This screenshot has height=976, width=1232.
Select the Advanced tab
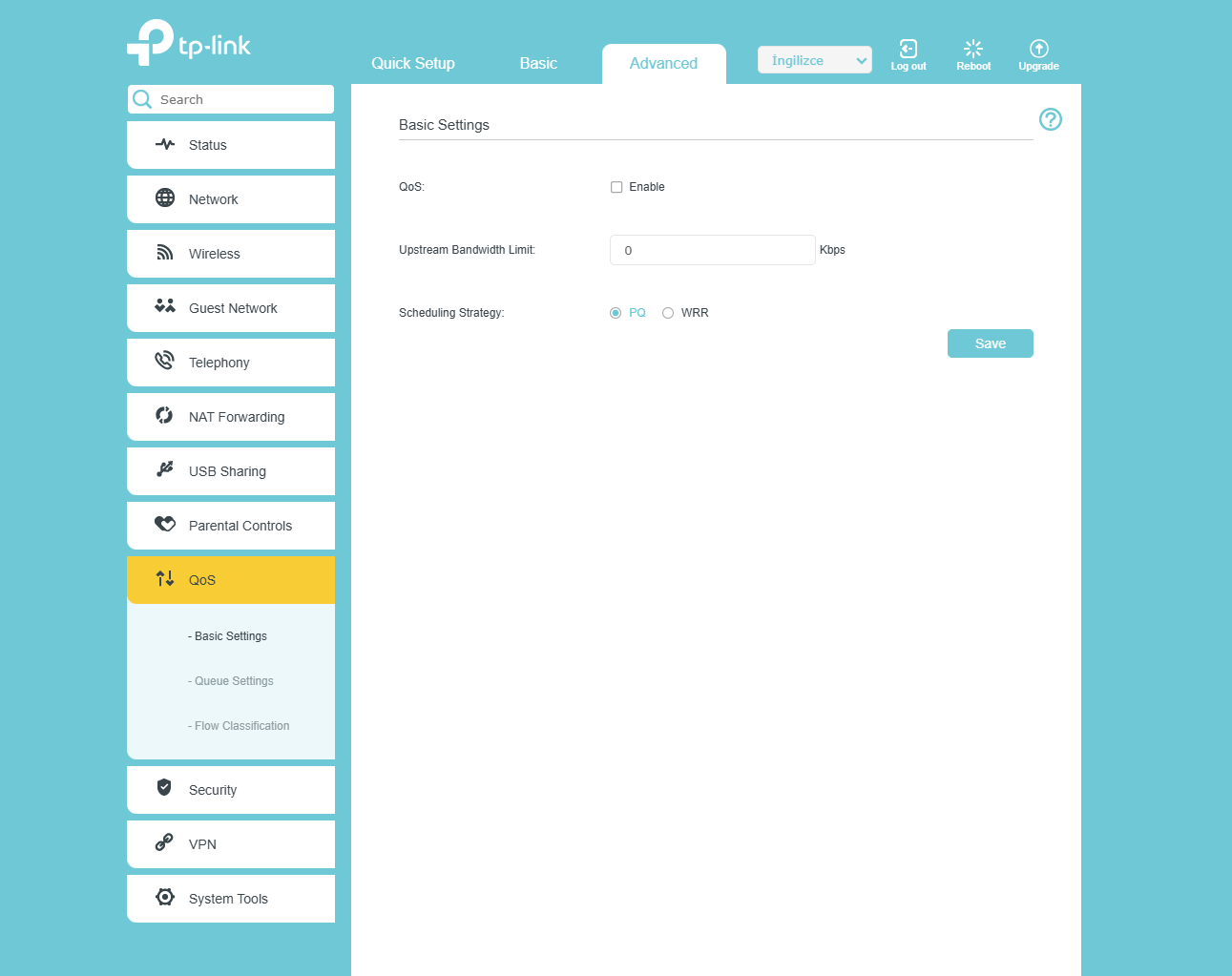664,64
